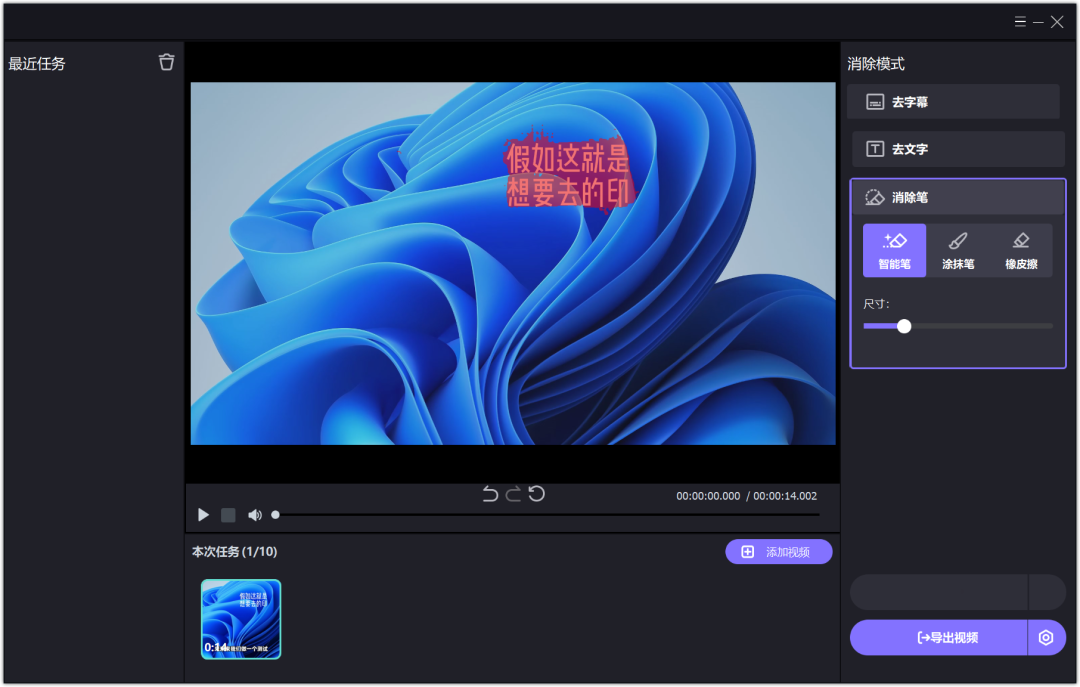Click the 最近任务 heading
The width and height of the screenshot is (1080, 687).
pos(37,64)
